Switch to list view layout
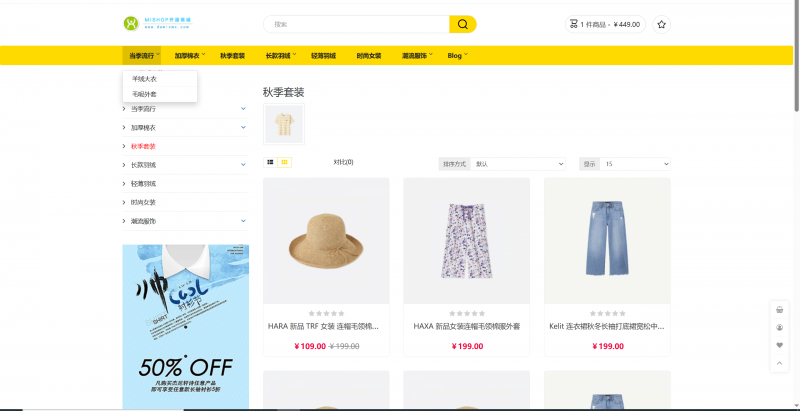The height and width of the screenshot is (411, 800). [x=270, y=162]
